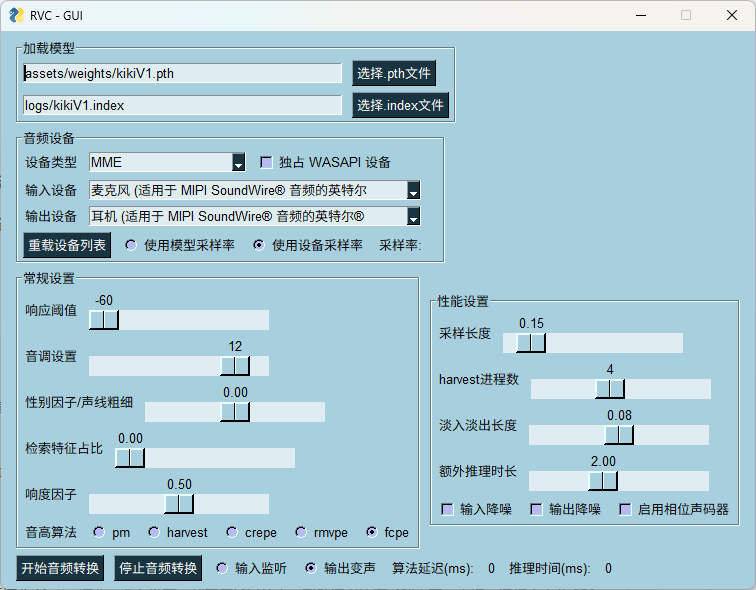Click the harvest进程数 slider handle
The height and width of the screenshot is (590, 756).
[610, 389]
